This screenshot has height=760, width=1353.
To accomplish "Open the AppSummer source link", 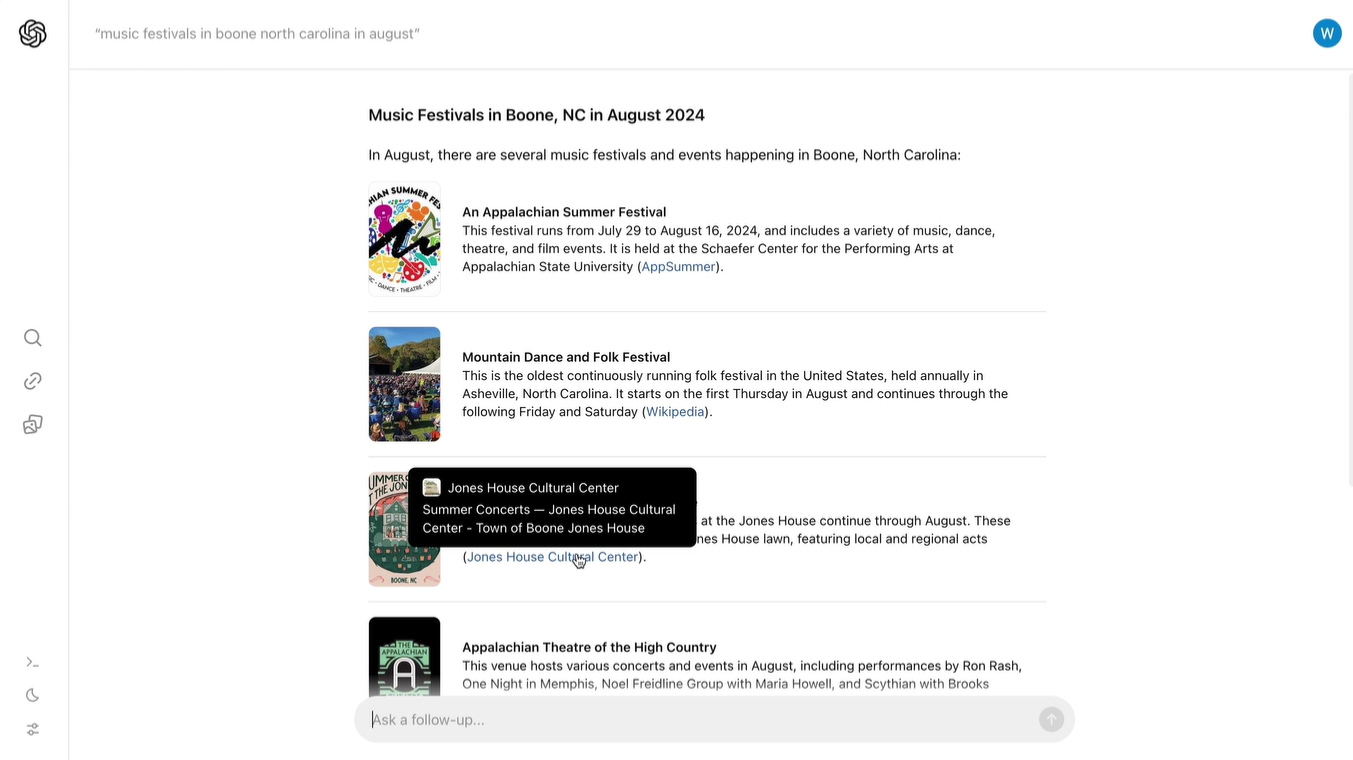I will click(x=678, y=267).
